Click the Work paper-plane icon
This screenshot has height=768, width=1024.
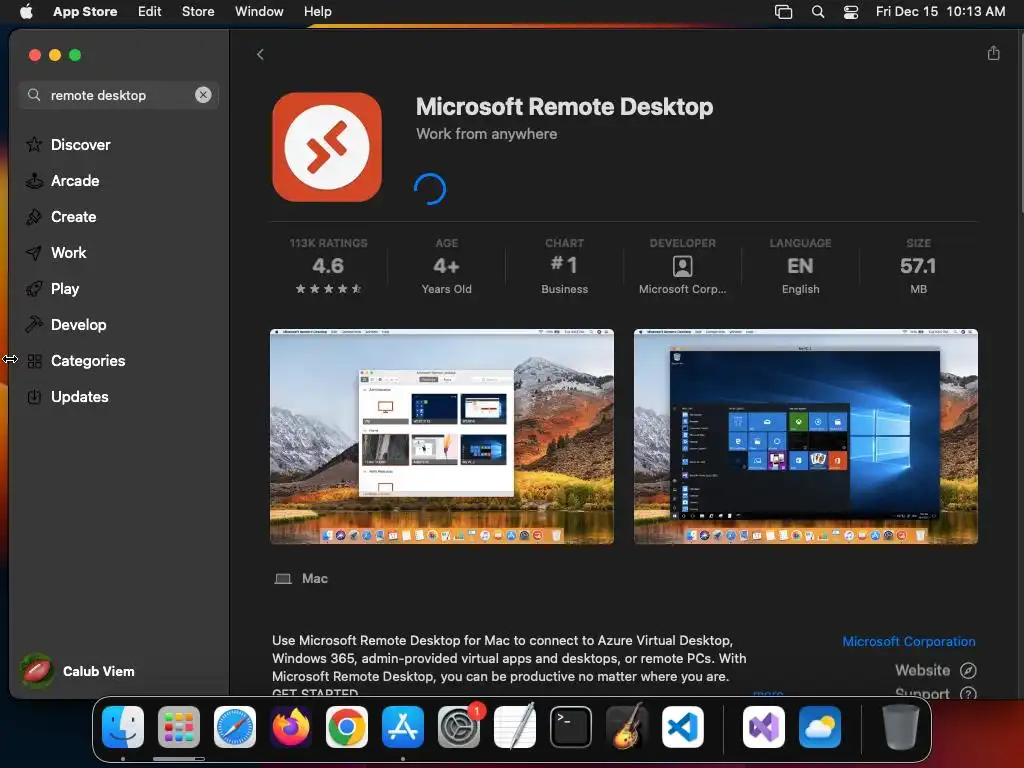click(x=34, y=252)
